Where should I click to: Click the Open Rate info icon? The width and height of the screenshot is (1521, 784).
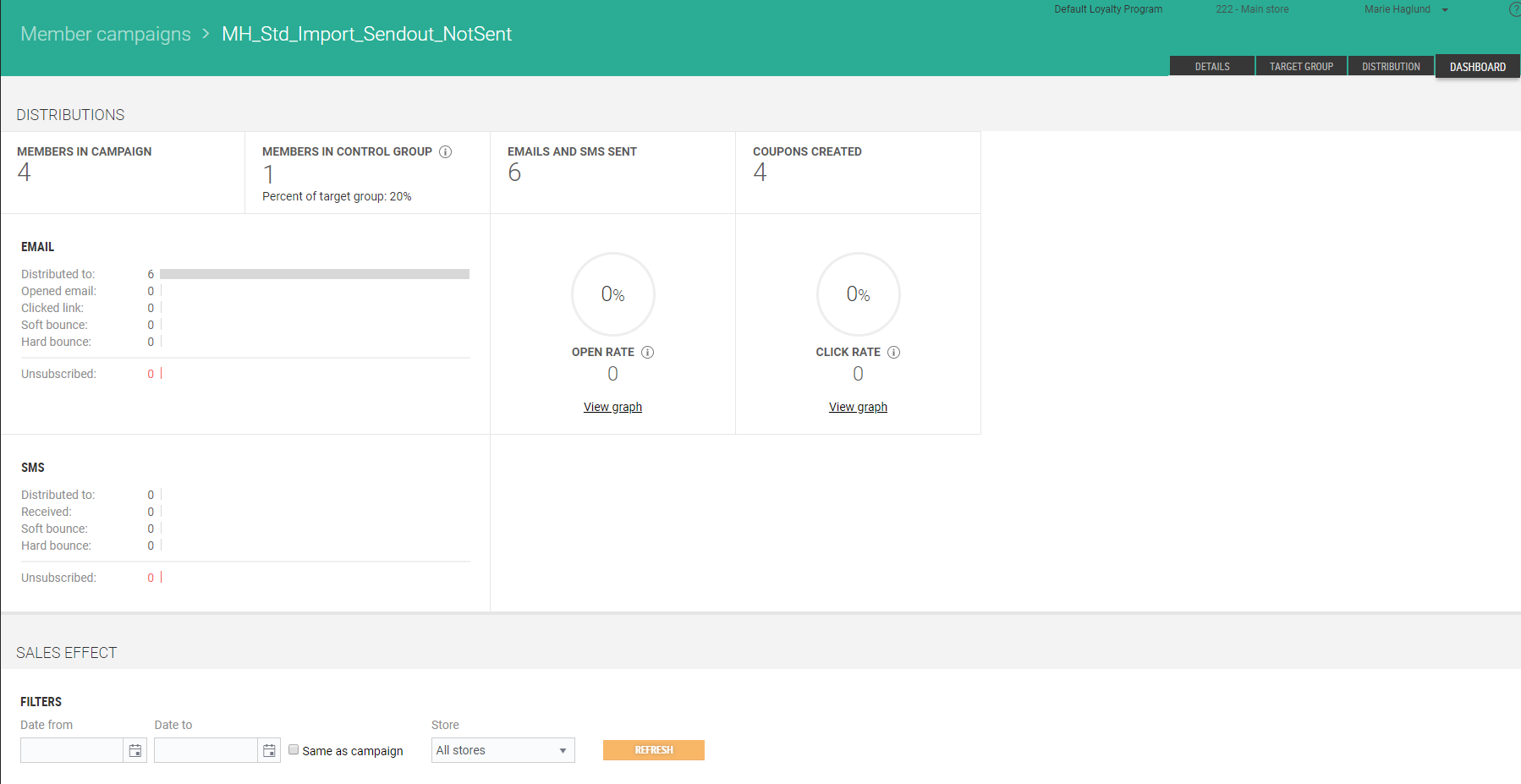click(647, 353)
